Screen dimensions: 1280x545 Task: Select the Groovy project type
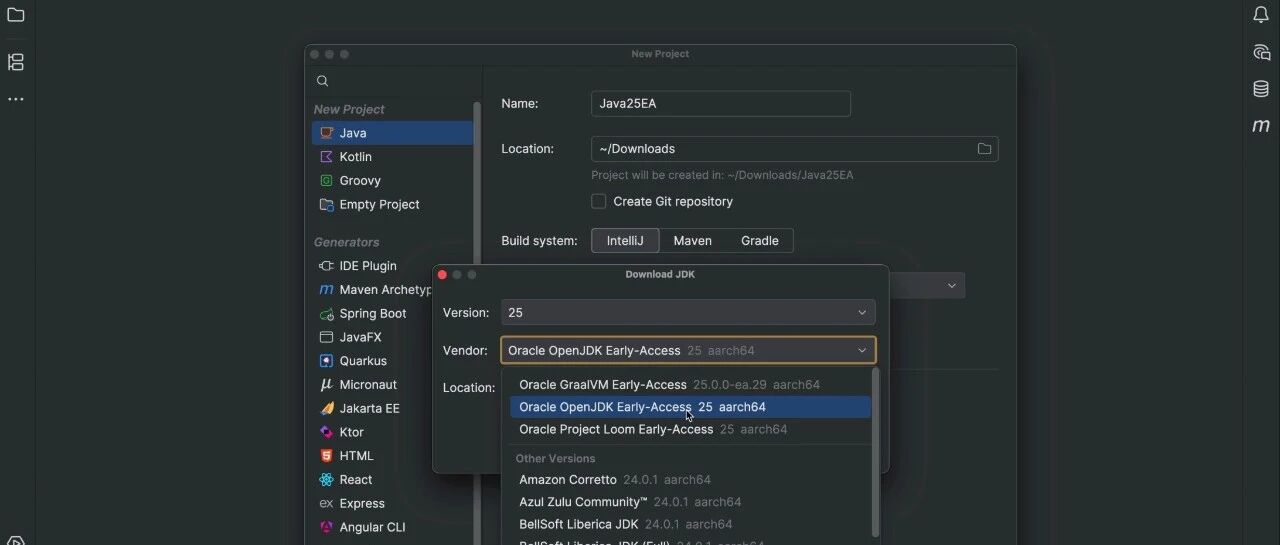click(x=392, y=181)
